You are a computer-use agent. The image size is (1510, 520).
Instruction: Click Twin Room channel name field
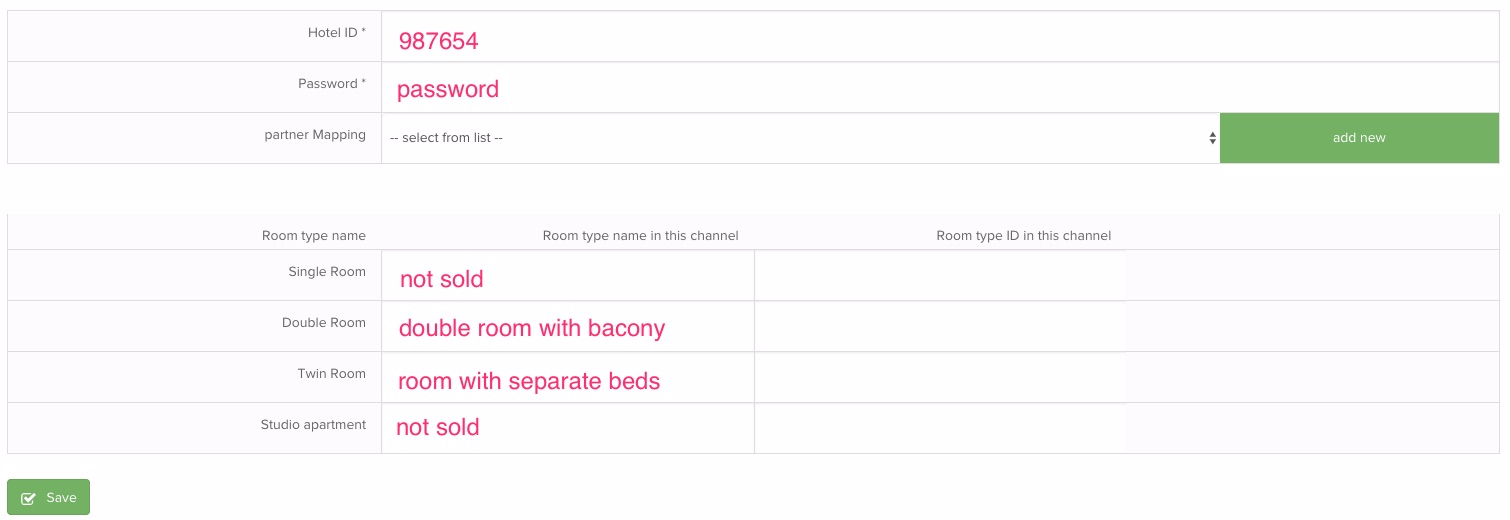click(568, 378)
